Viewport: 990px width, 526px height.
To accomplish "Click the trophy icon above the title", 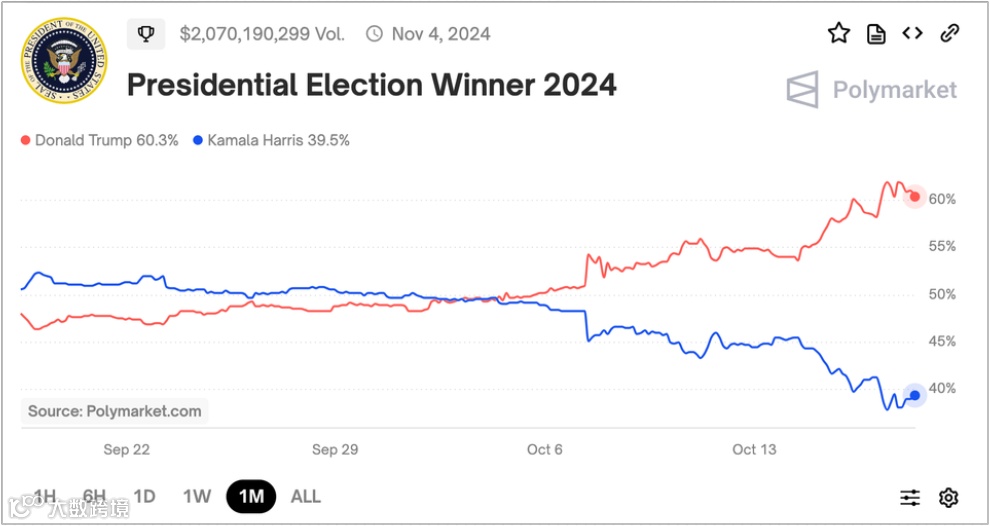I will 146,34.
